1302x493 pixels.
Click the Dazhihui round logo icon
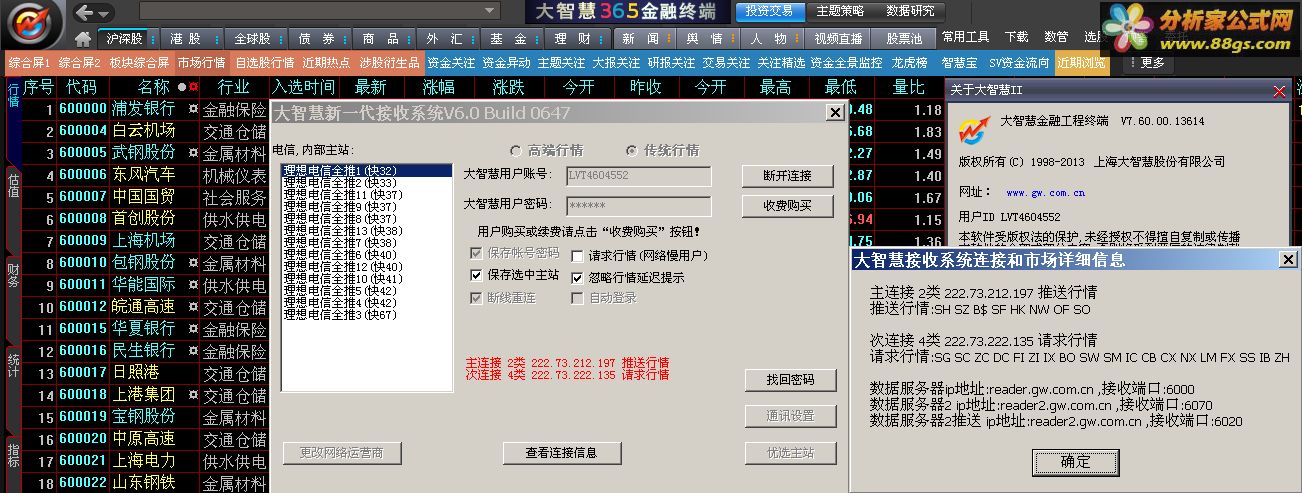[x=32, y=22]
